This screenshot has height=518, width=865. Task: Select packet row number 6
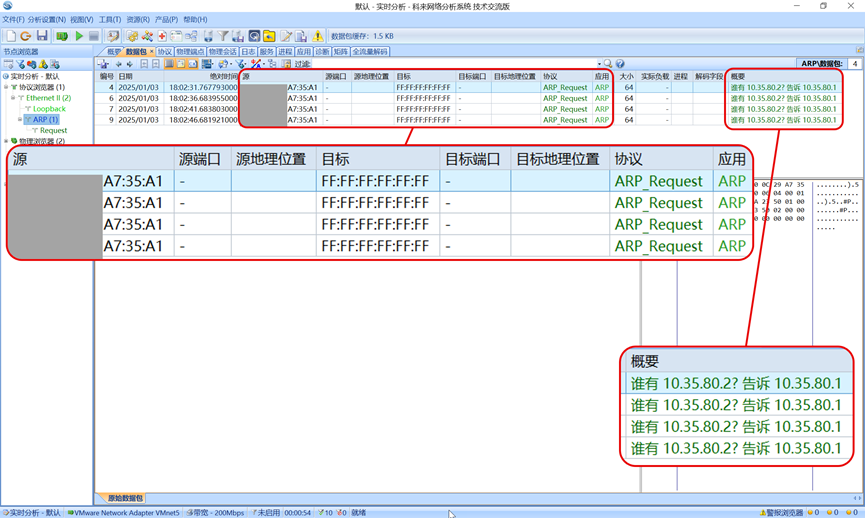click(x=110, y=98)
